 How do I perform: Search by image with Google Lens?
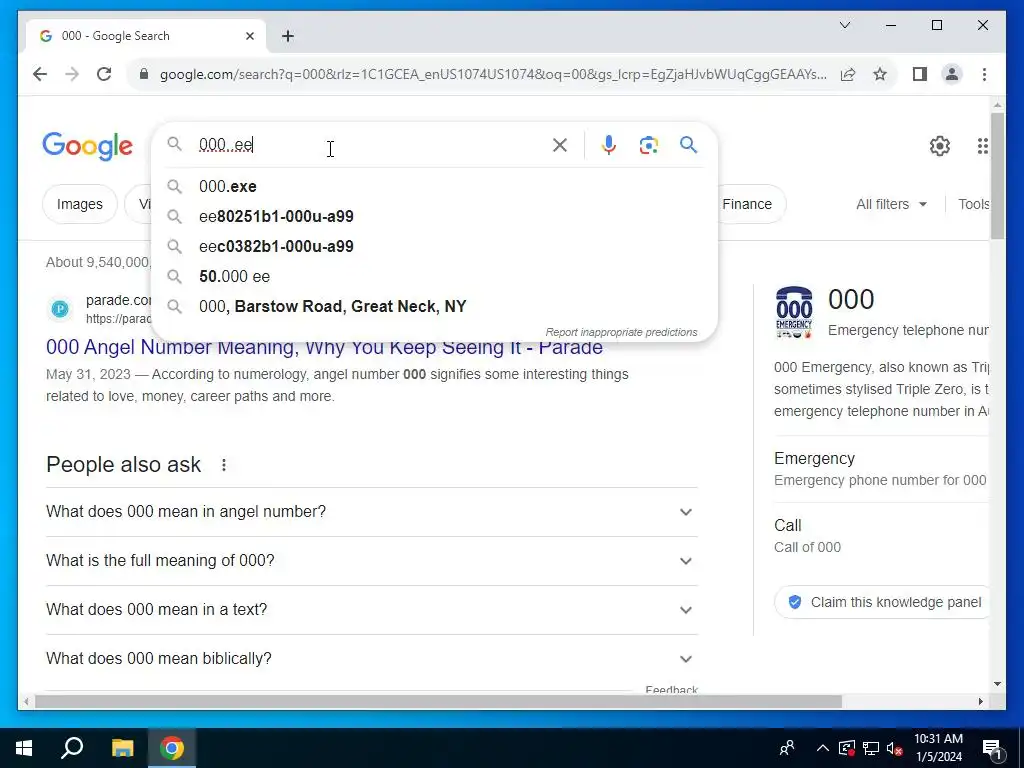[648, 145]
